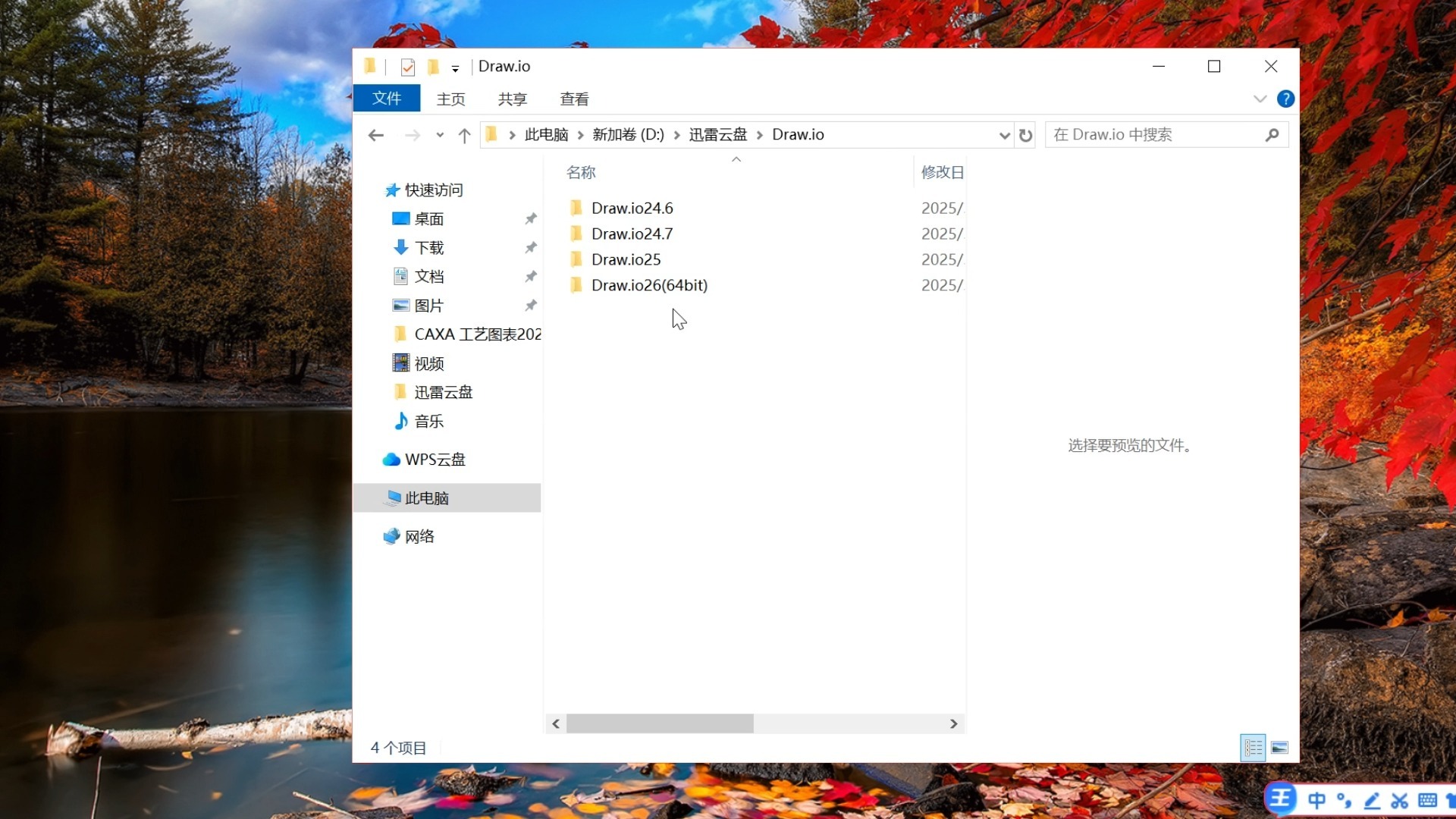Open the WPS云盘 cloud entry
This screenshot has width=1456, height=819.
[435, 460]
